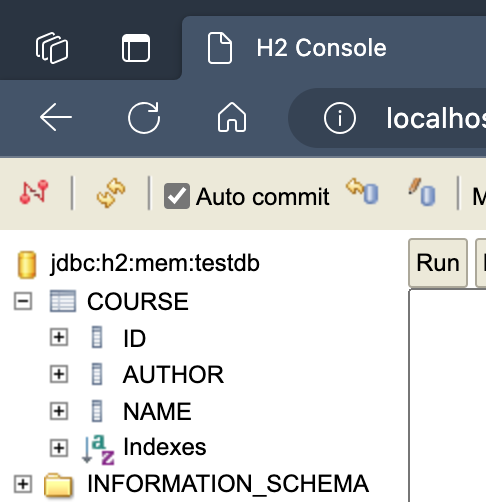The width and height of the screenshot is (486, 502).
Task: Select the jdbc:h2:mem:testdb connection label
Action: coord(155,263)
